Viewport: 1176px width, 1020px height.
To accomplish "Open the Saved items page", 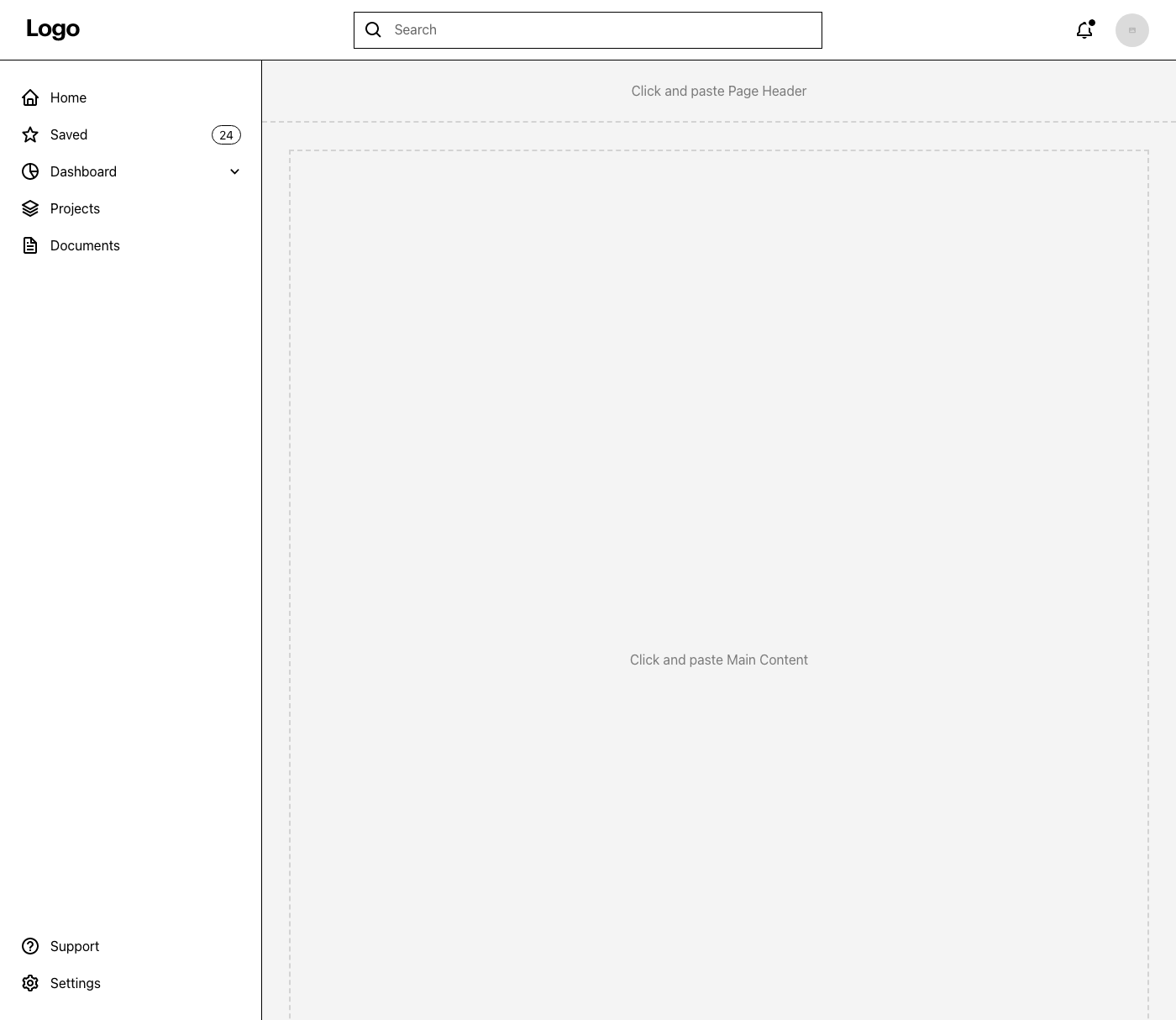I will click(68, 134).
